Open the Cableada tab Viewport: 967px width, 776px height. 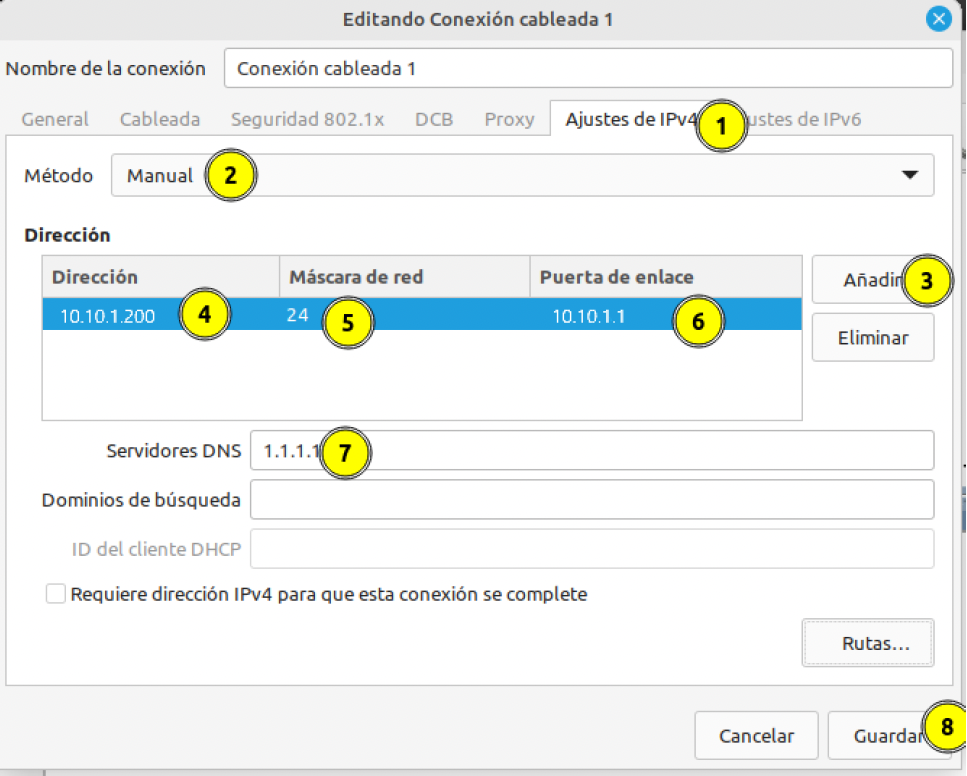coord(159,118)
